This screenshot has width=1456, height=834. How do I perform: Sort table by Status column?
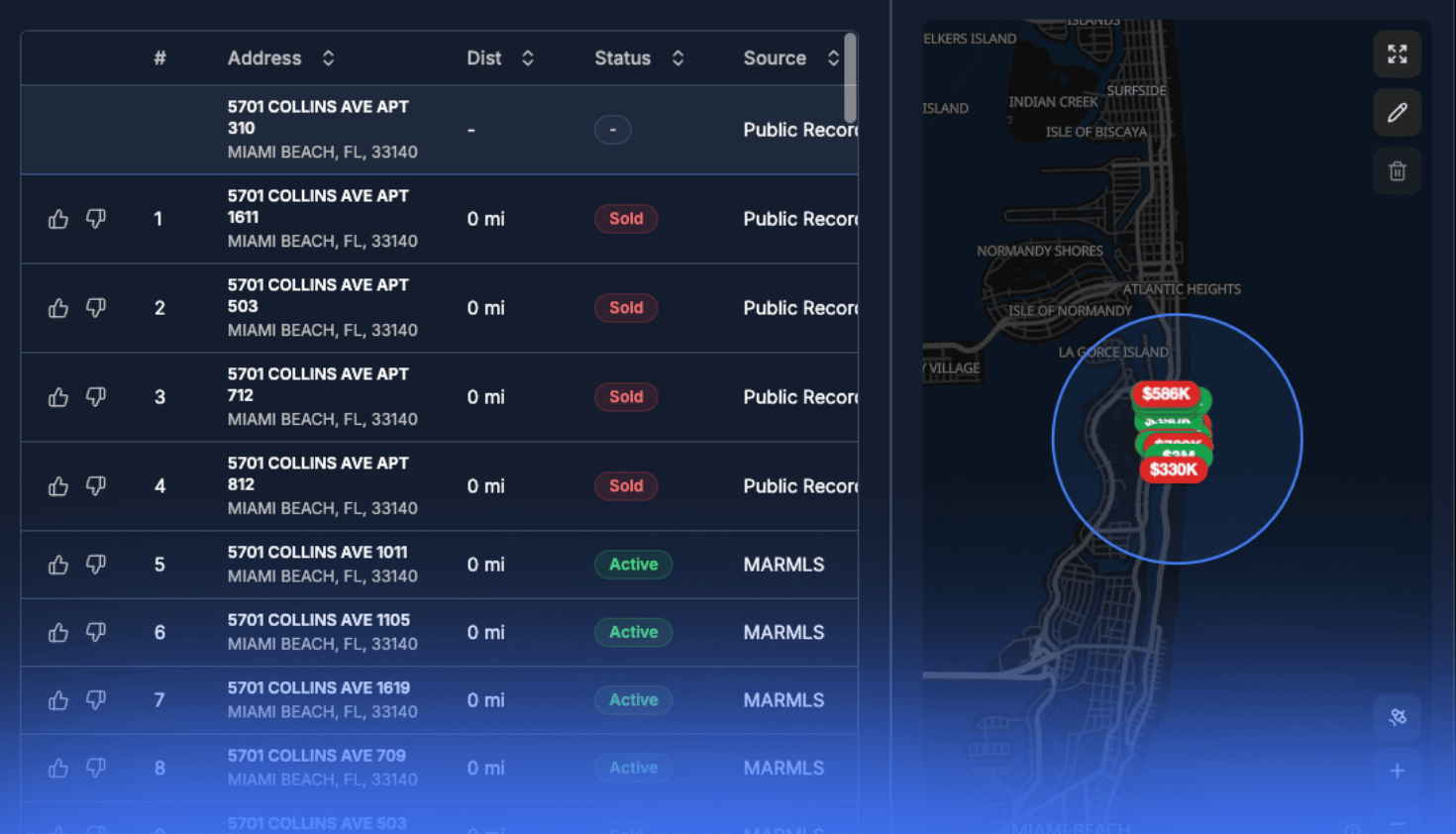pyautogui.click(x=677, y=58)
